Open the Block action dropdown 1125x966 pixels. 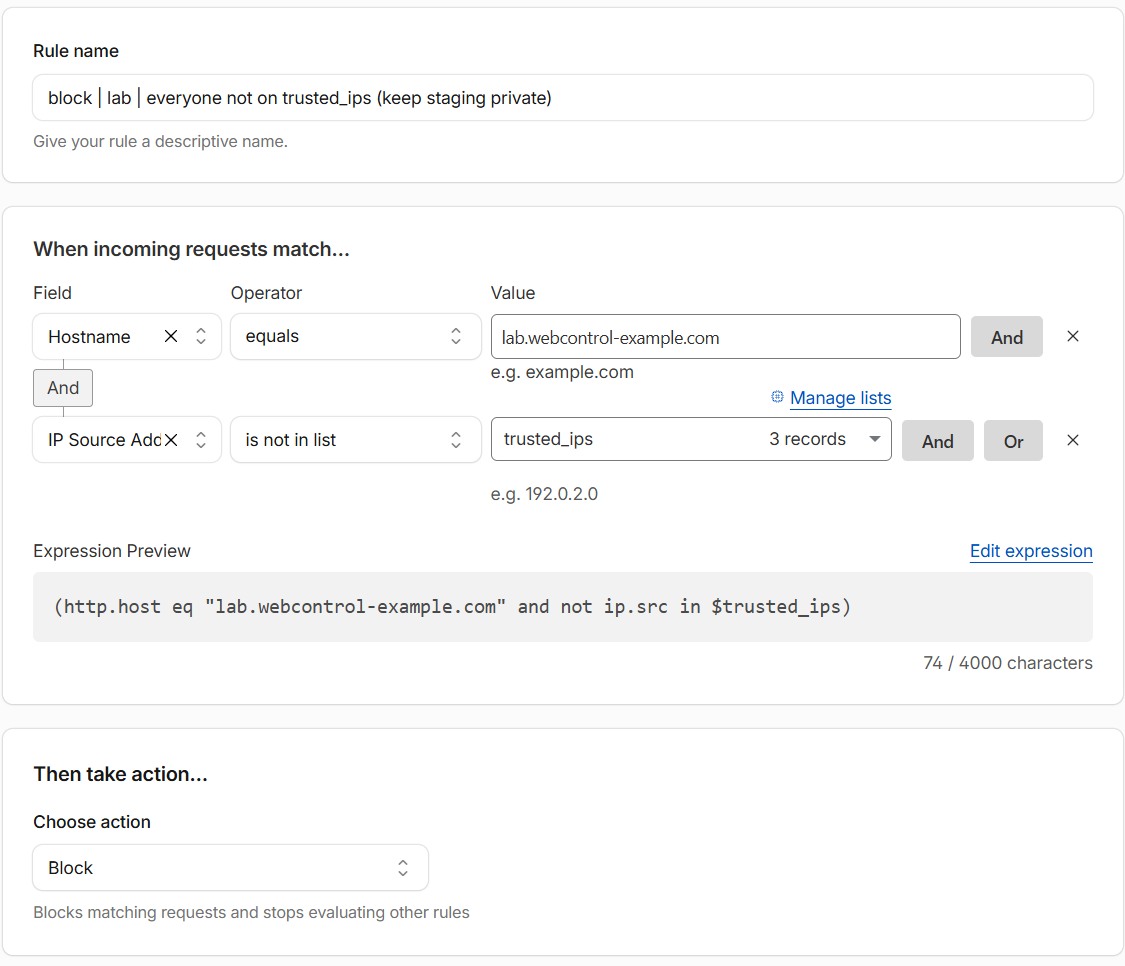tap(230, 868)
